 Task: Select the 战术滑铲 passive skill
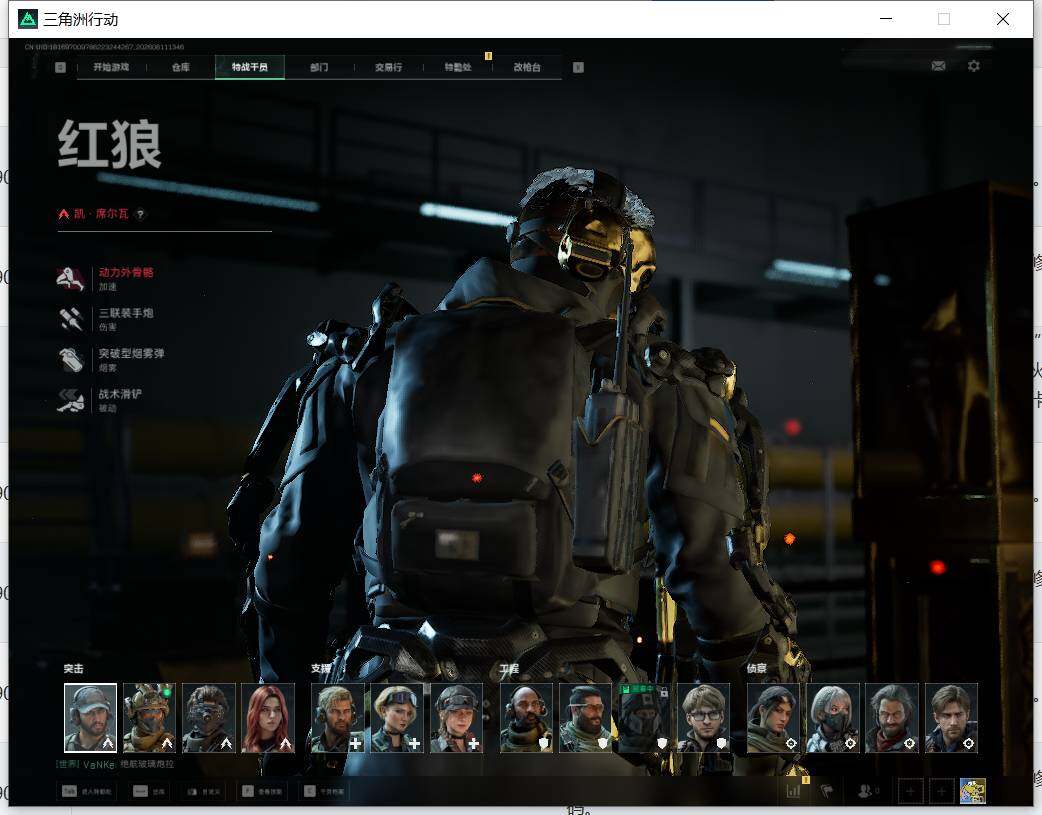coord(100,400)
